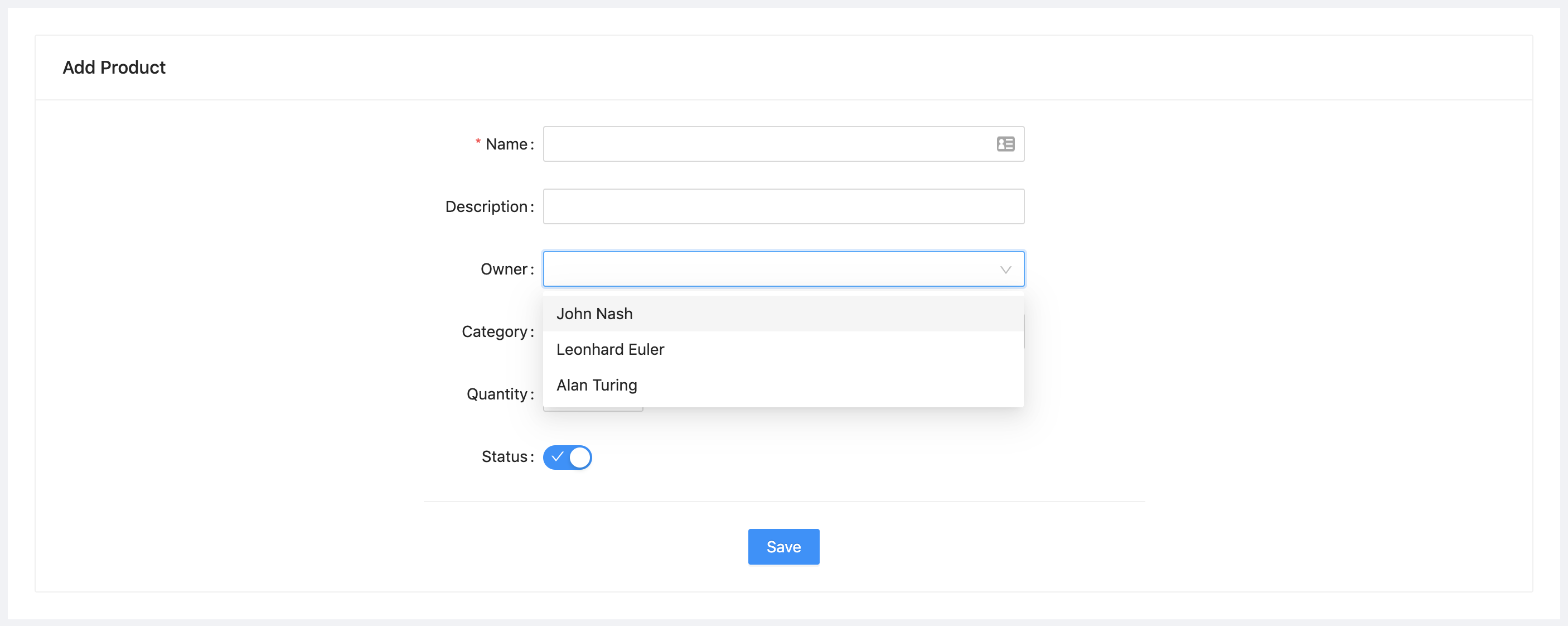The height and width of the screenshot is (626, 1568).
Task: Click the Add Product card heading
Action: (x=114, y=68)
